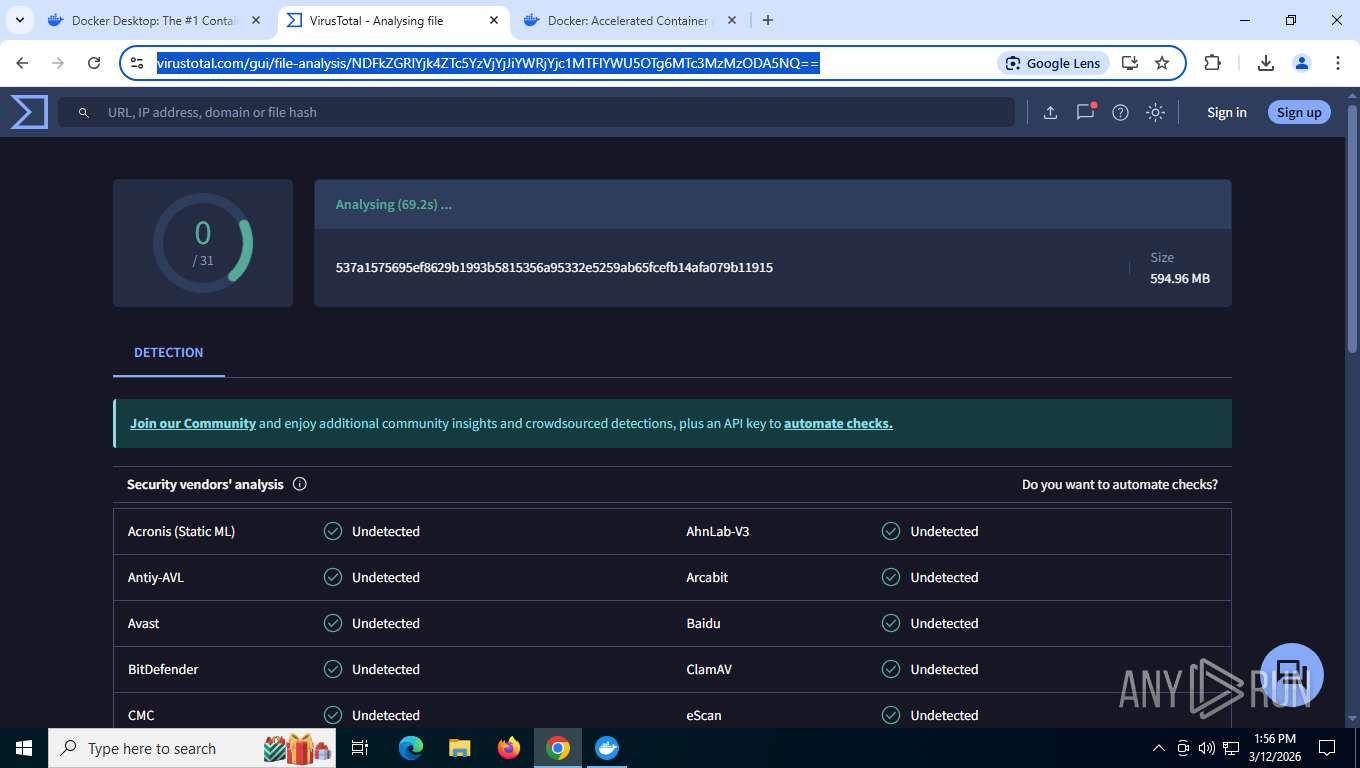Expand the system tray hidden icons arrow
This screenshot has width=1360, height=768.
pyautogui.click(x=1159, y=748)
